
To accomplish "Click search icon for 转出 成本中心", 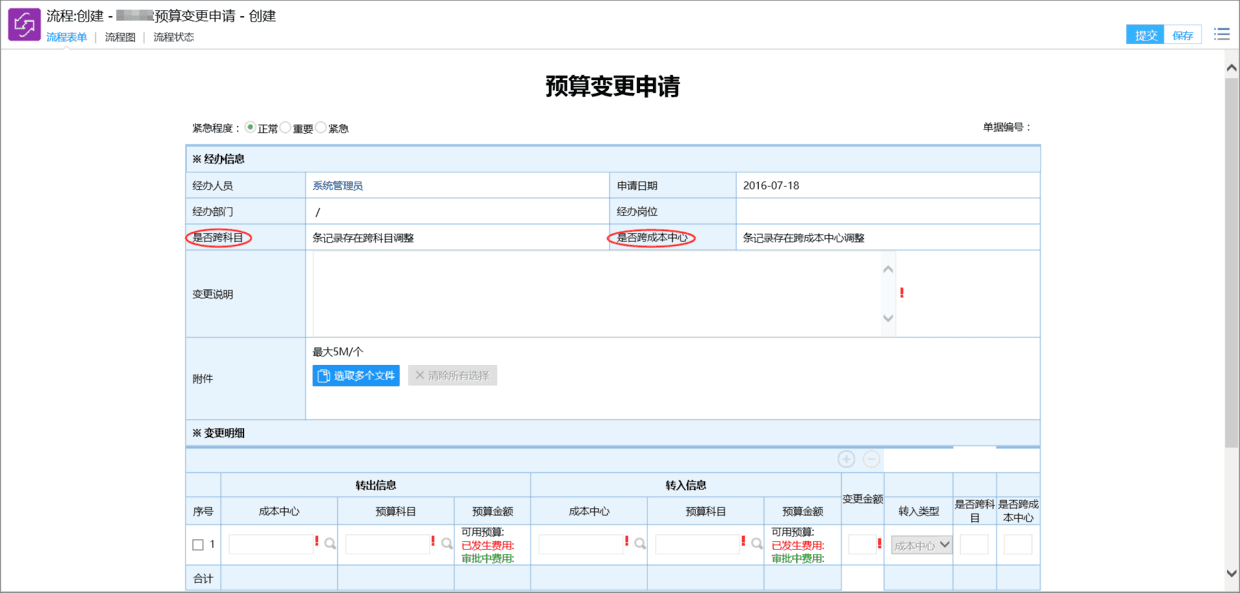I will [x=329, y=544].
